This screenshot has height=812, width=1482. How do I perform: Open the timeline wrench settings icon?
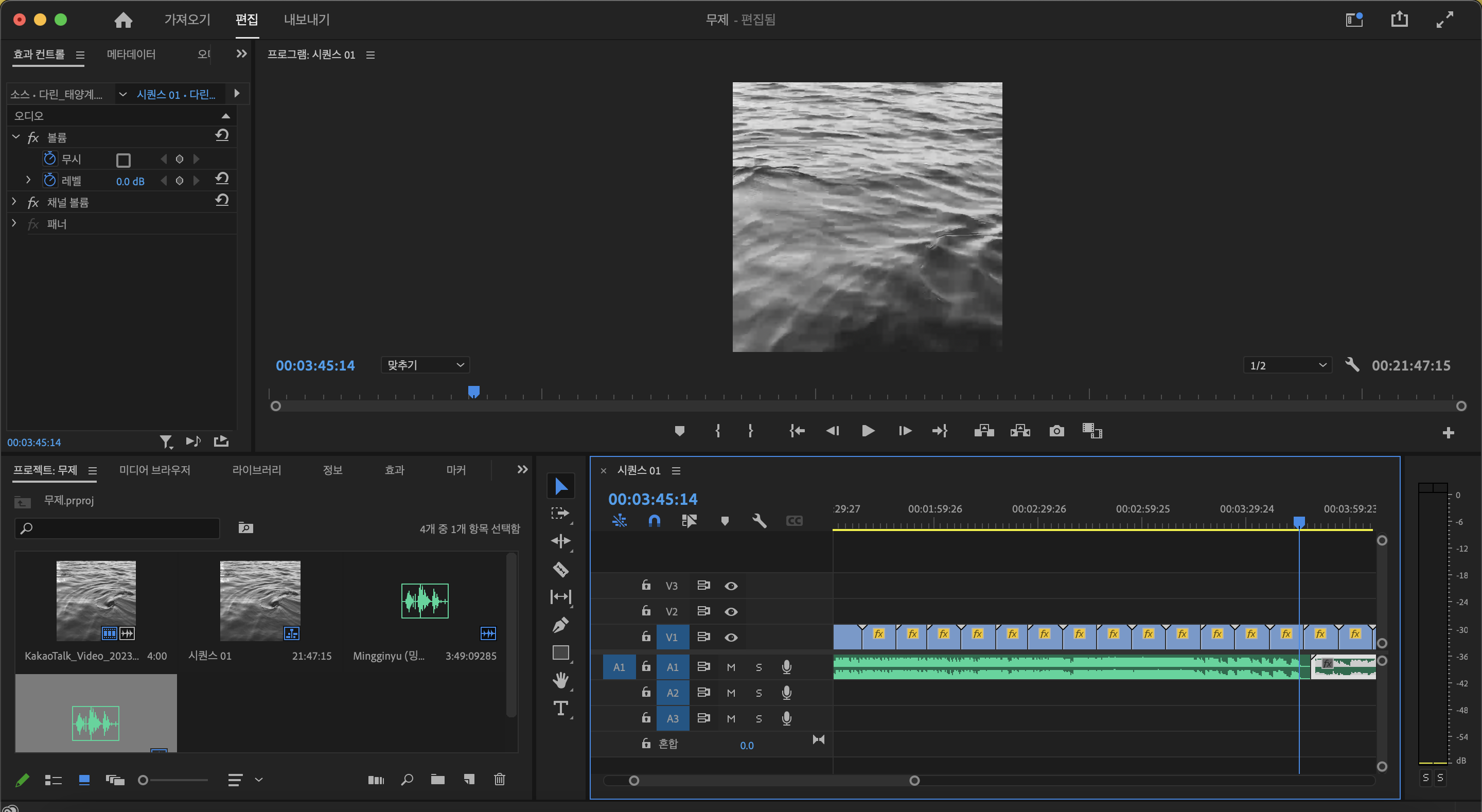(x=759, y=521)
